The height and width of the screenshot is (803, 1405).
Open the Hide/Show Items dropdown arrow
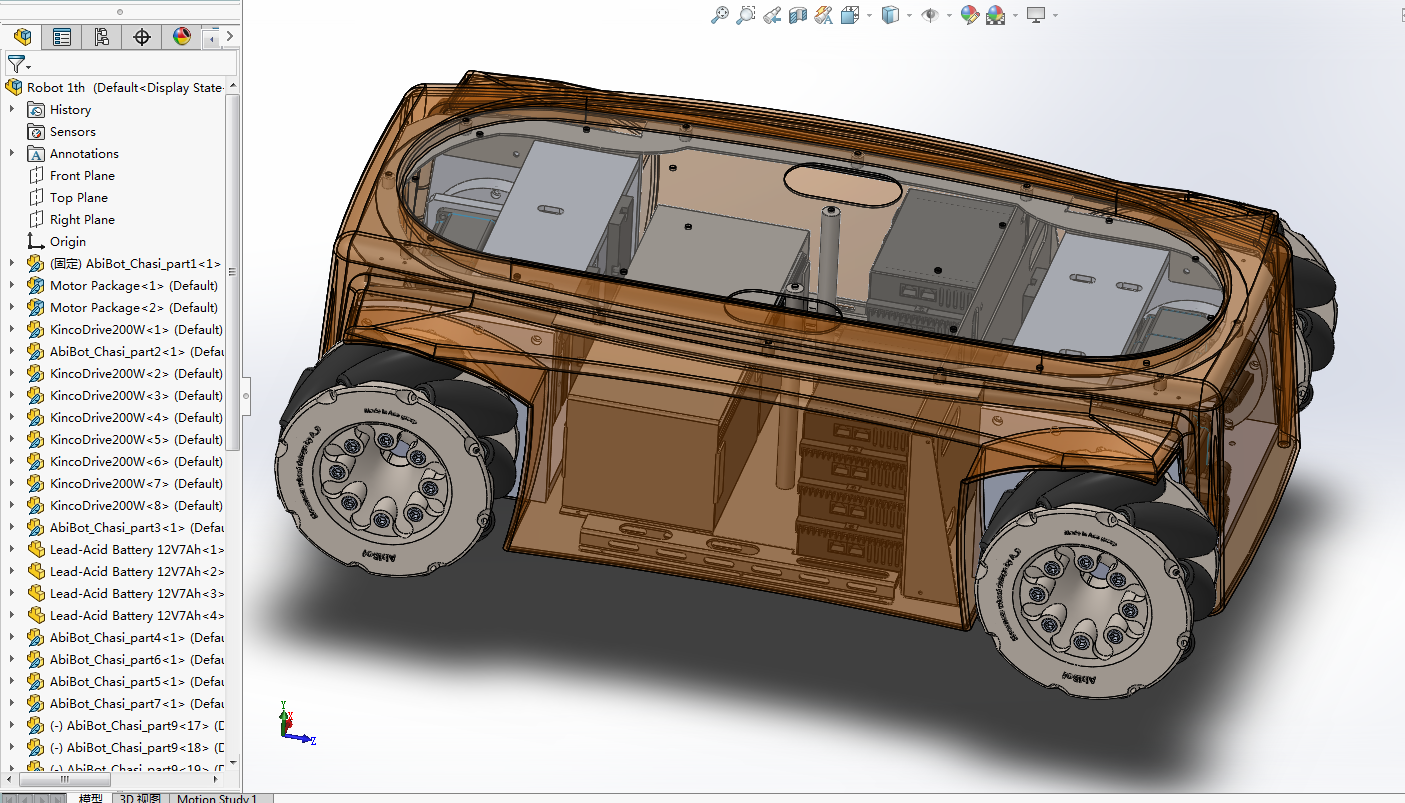coord(949,15)
